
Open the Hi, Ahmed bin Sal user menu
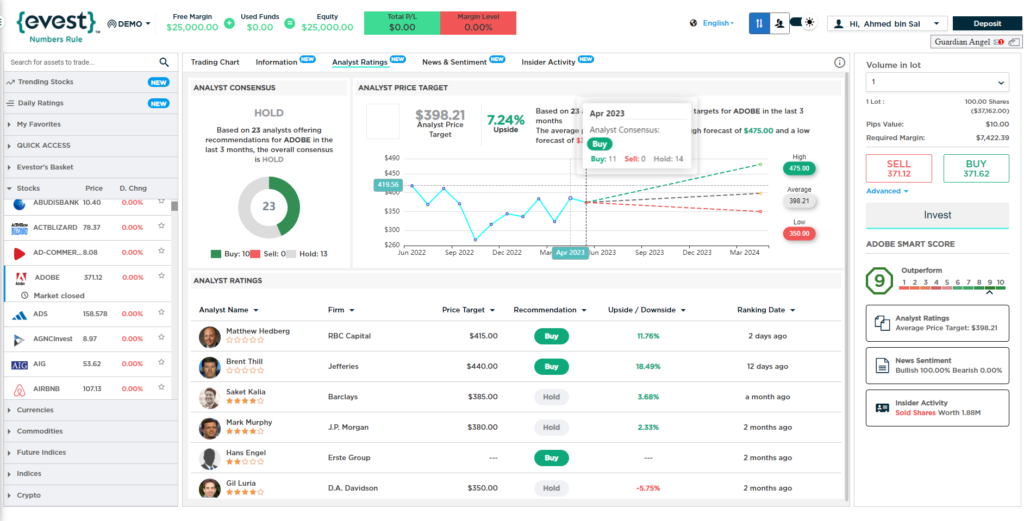[888, 24]
